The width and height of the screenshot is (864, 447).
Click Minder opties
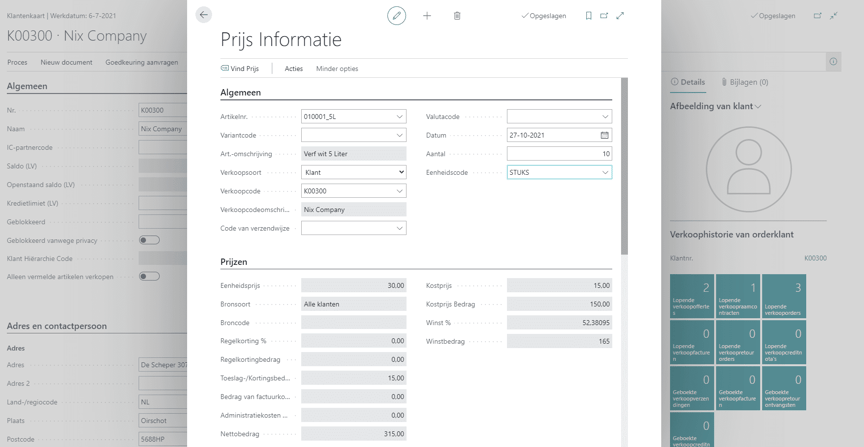pos(337,69)
